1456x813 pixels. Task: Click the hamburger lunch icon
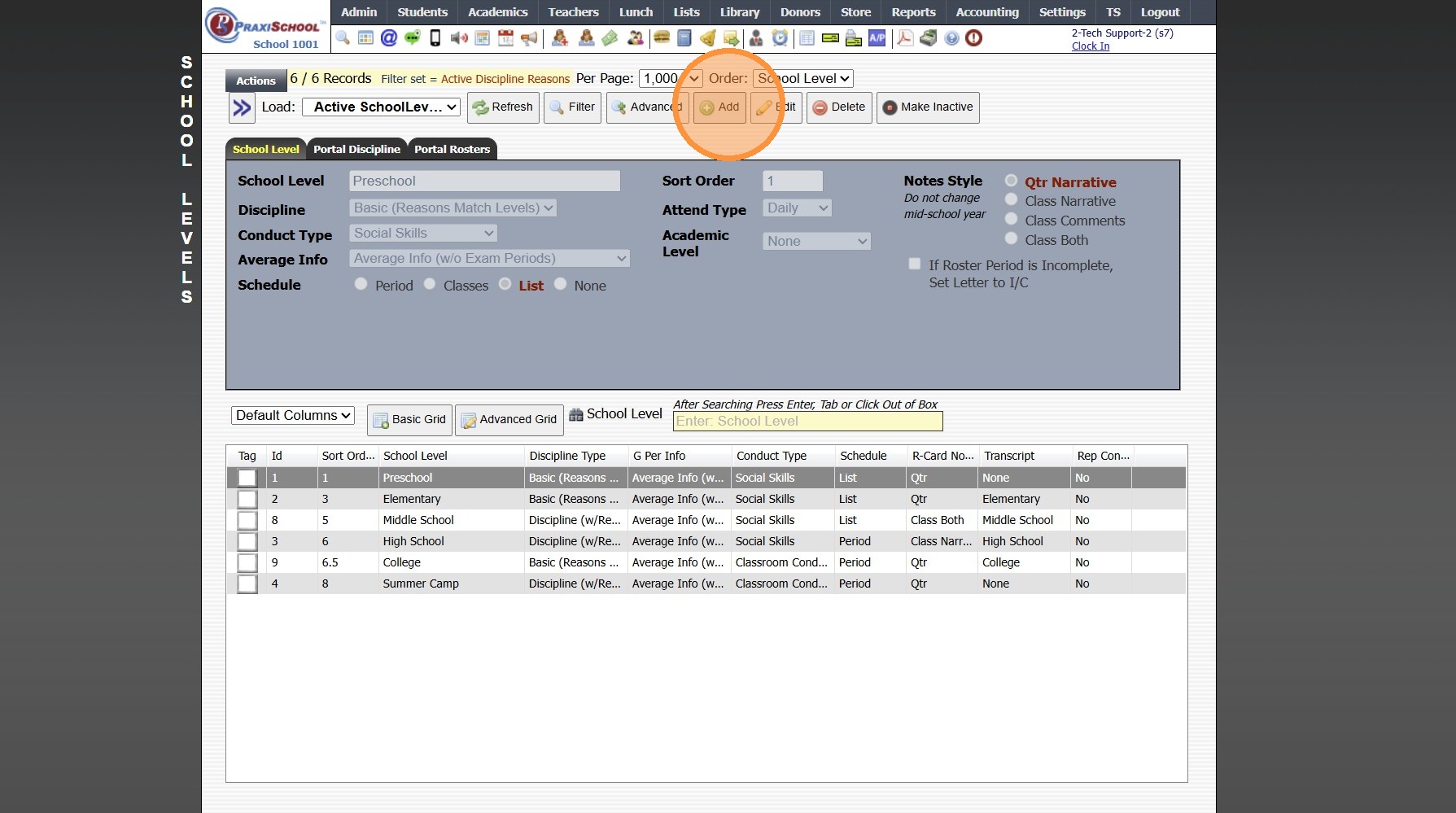coord(662,38)
